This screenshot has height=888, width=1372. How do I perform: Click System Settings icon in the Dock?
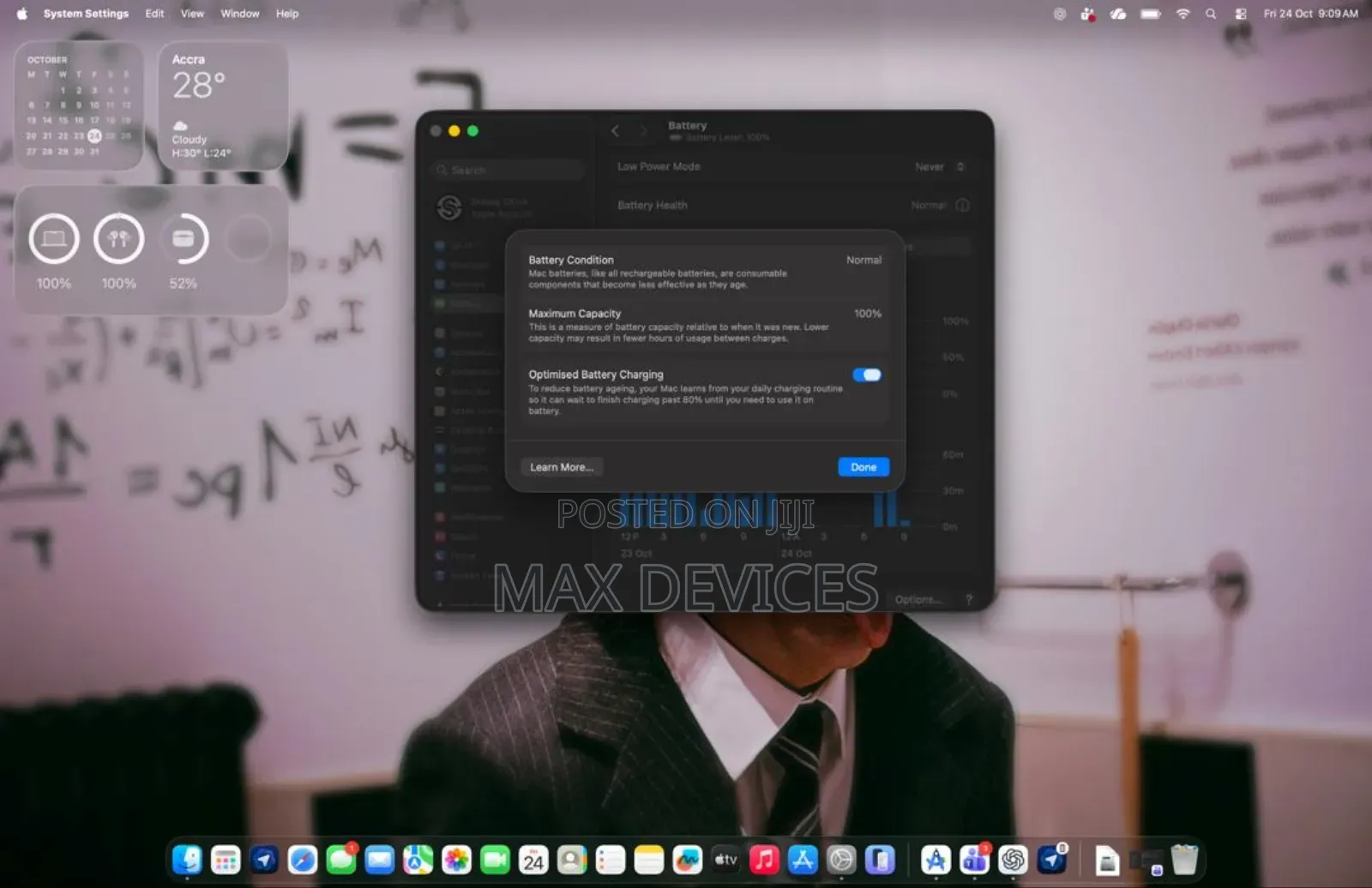[841, 859]
